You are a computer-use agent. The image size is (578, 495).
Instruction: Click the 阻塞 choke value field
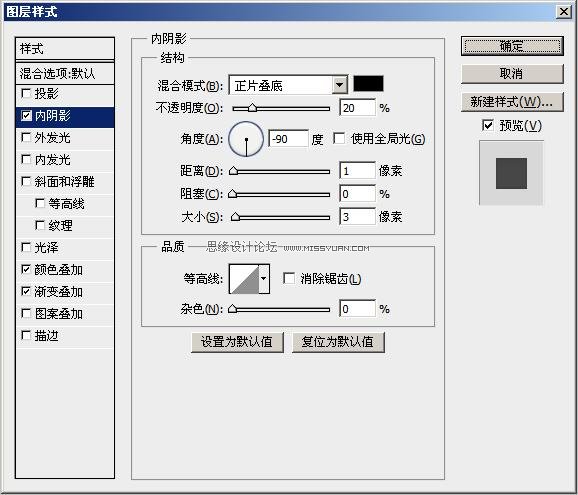tap(357, 194)
